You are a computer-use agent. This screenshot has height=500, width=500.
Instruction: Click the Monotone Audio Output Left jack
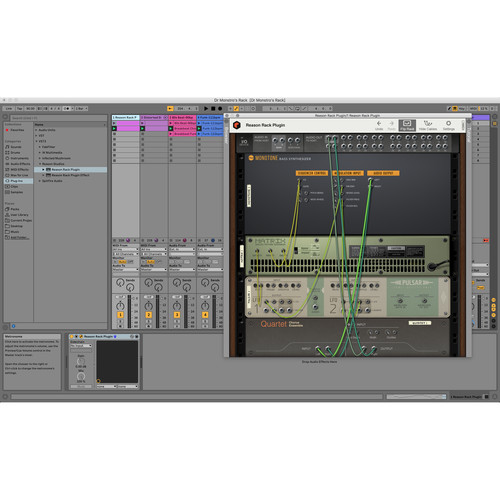370,180
